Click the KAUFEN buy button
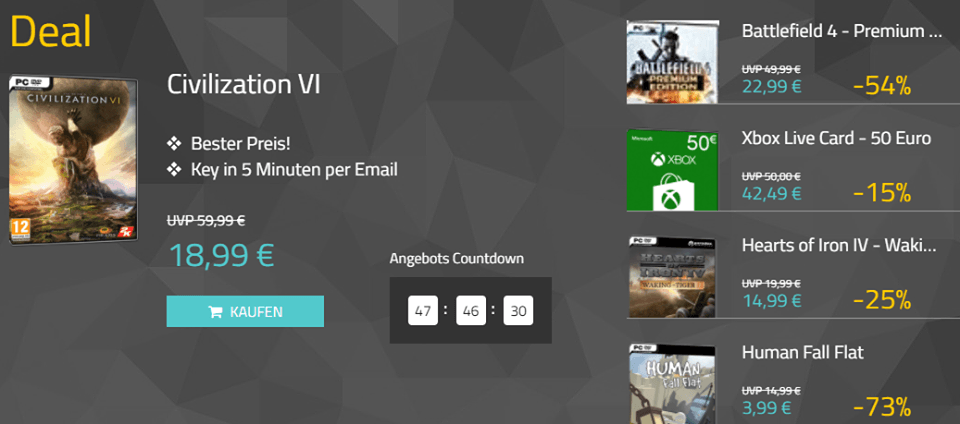The height and width of the screenshot is (424, 960). pyautogui.click(x=245, y=311)
